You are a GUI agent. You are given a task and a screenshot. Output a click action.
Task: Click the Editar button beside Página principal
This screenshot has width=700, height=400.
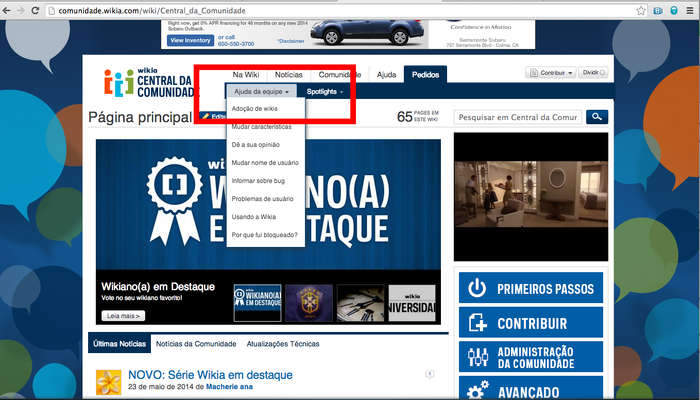213,117
